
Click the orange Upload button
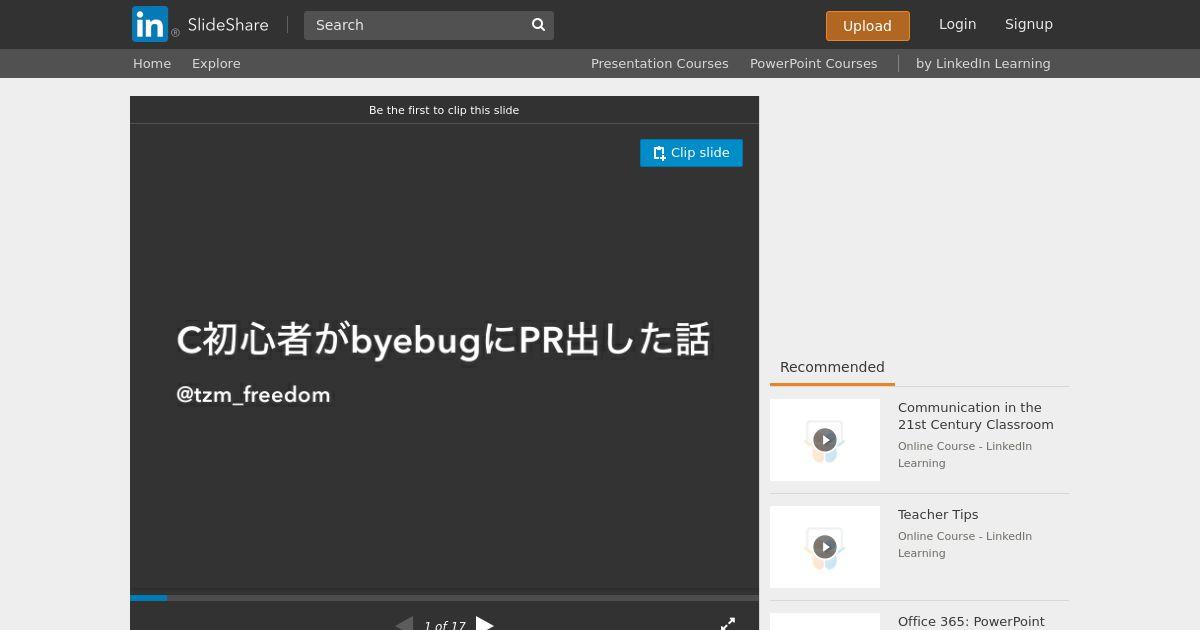pos(867,26)
